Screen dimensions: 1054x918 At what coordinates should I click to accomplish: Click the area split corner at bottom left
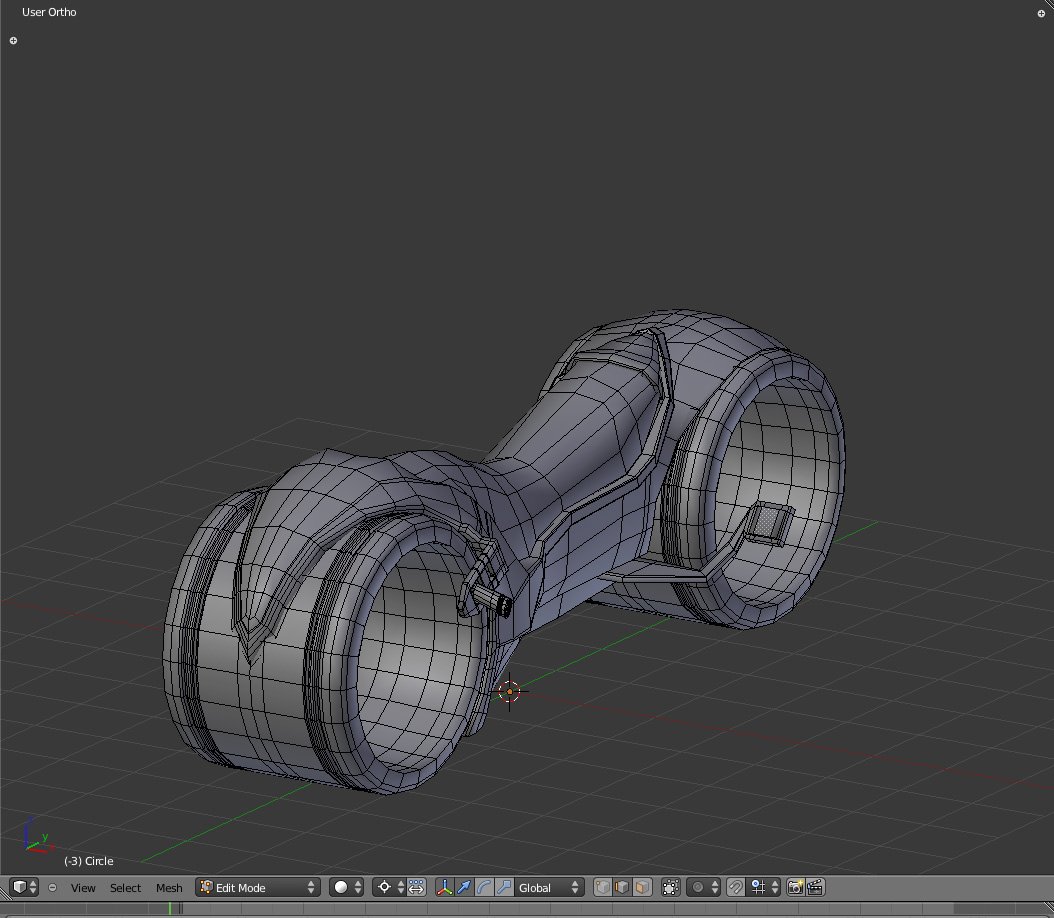(6, 892)
